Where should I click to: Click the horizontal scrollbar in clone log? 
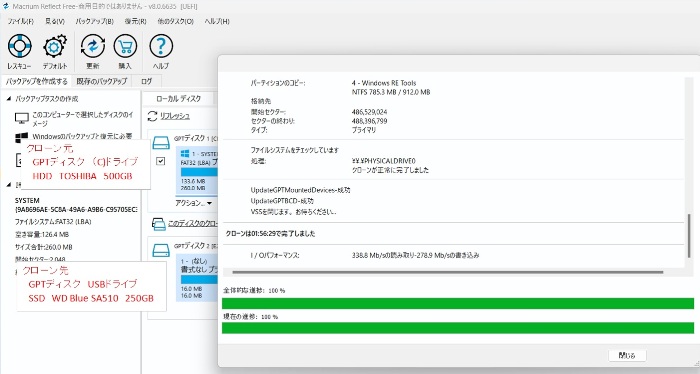(x=447, y=272)
